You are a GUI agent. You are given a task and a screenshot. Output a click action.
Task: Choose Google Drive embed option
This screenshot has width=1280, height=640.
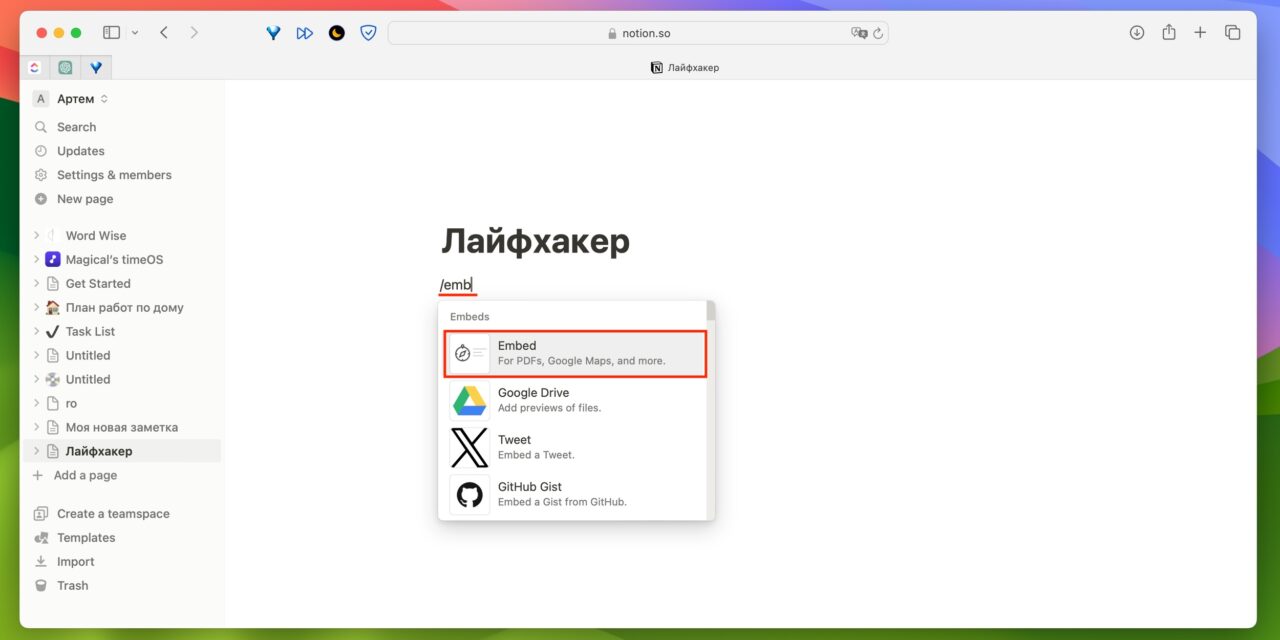(575, 400)
